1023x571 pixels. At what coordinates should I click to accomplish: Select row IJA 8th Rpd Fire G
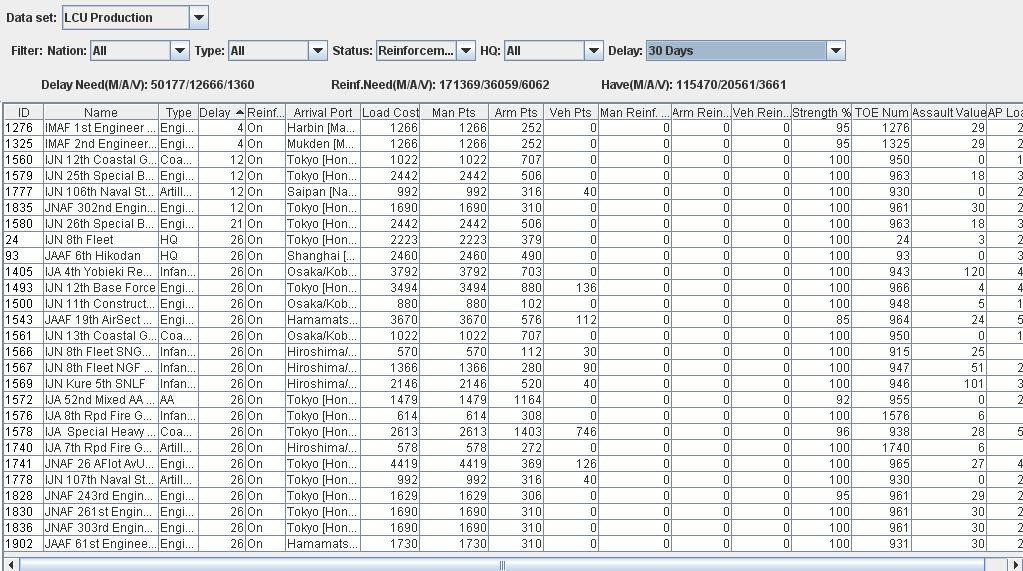click(512, 416)
